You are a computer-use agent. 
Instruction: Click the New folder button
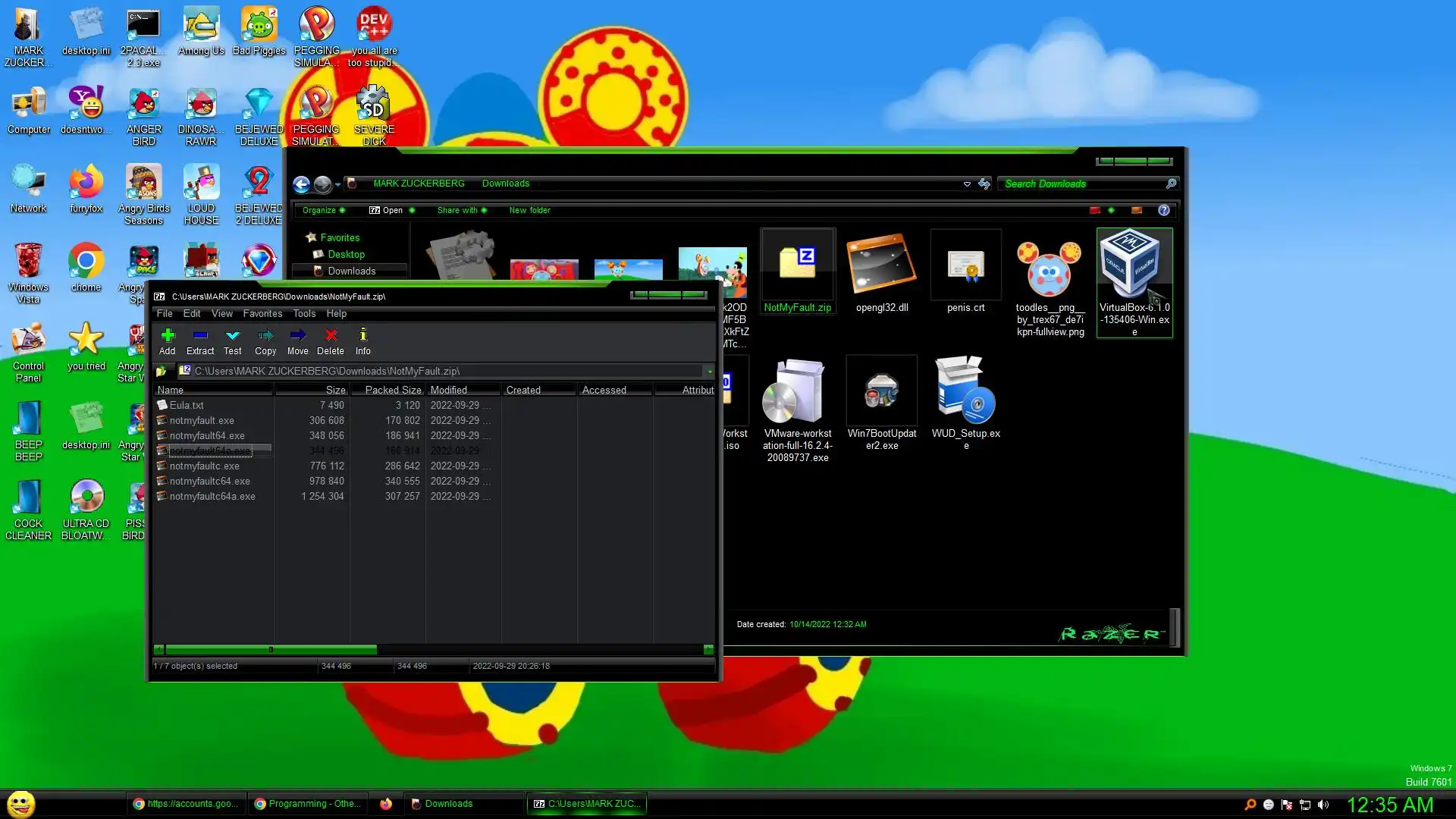pos(530,210)
